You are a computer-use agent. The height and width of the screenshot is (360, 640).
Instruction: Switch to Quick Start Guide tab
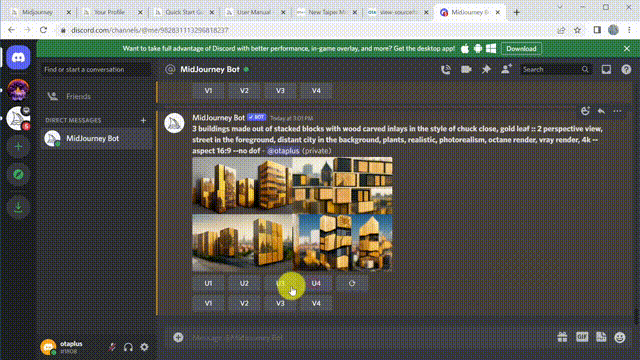[184, 12]
